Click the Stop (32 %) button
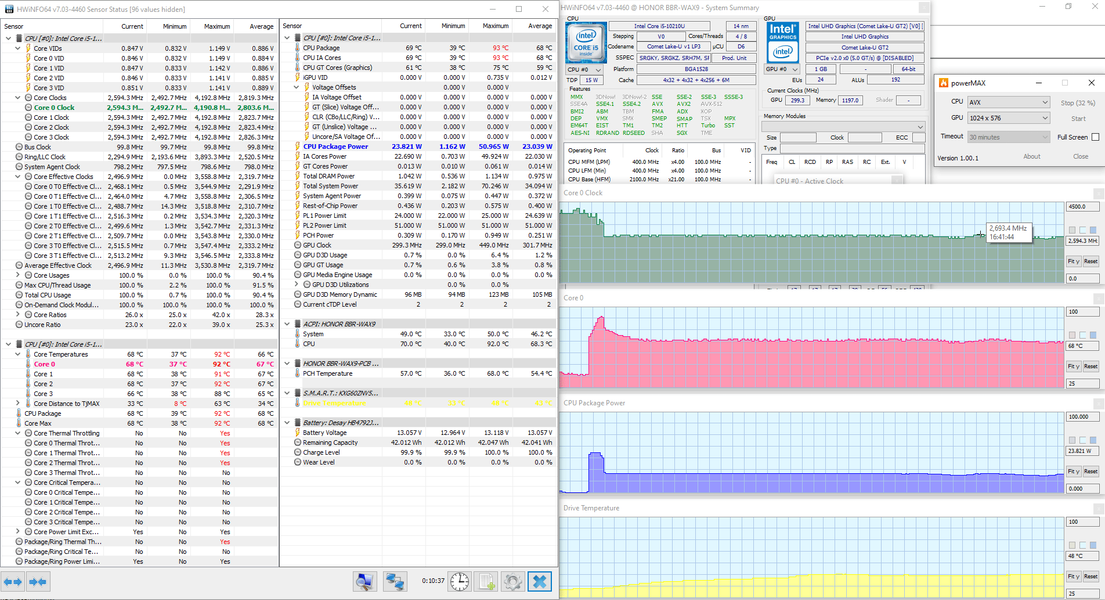The height and width of the screenshot is (600, 1105). coord(1078,103)
